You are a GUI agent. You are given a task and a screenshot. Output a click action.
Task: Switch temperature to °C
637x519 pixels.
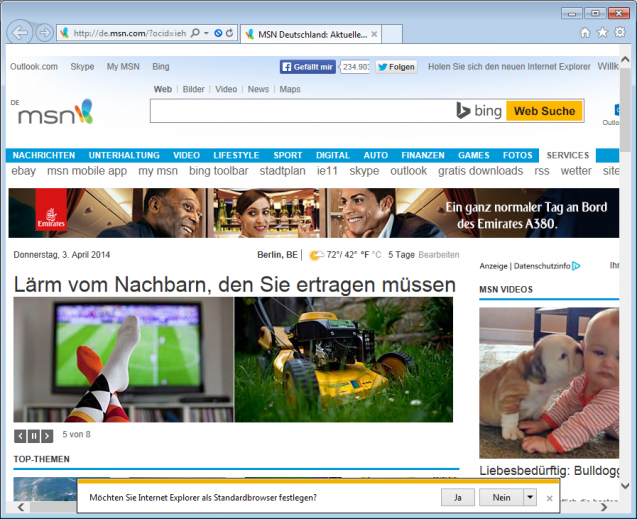(377, 255)
